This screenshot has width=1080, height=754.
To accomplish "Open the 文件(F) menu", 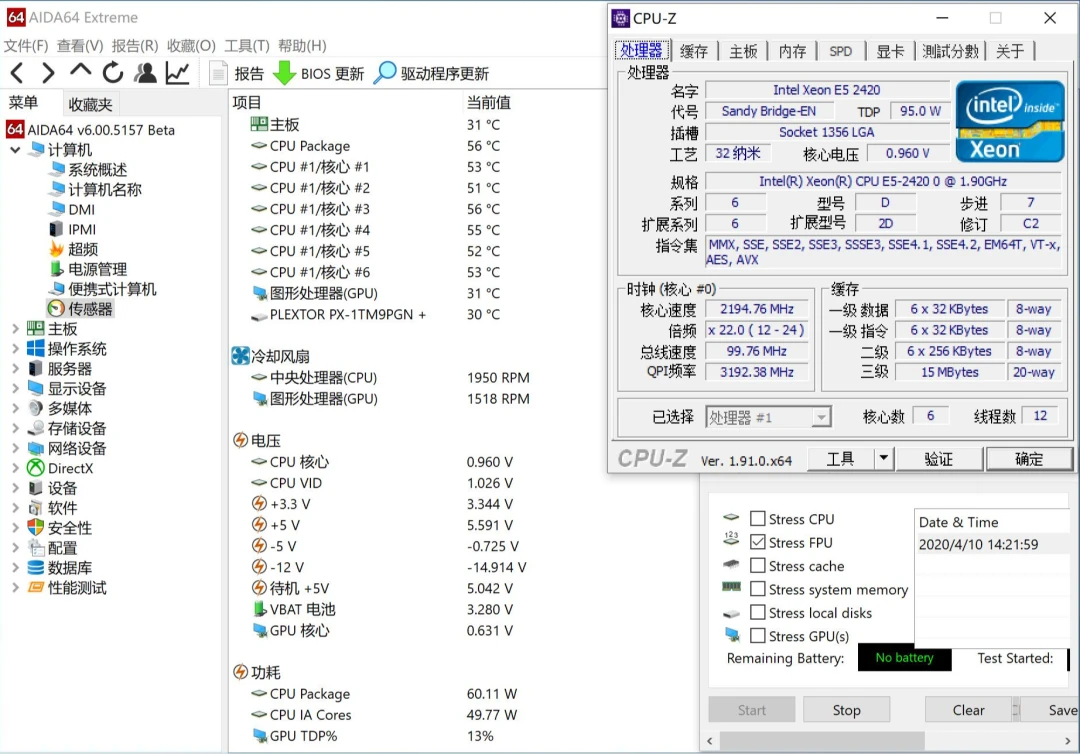I will 25,45.
